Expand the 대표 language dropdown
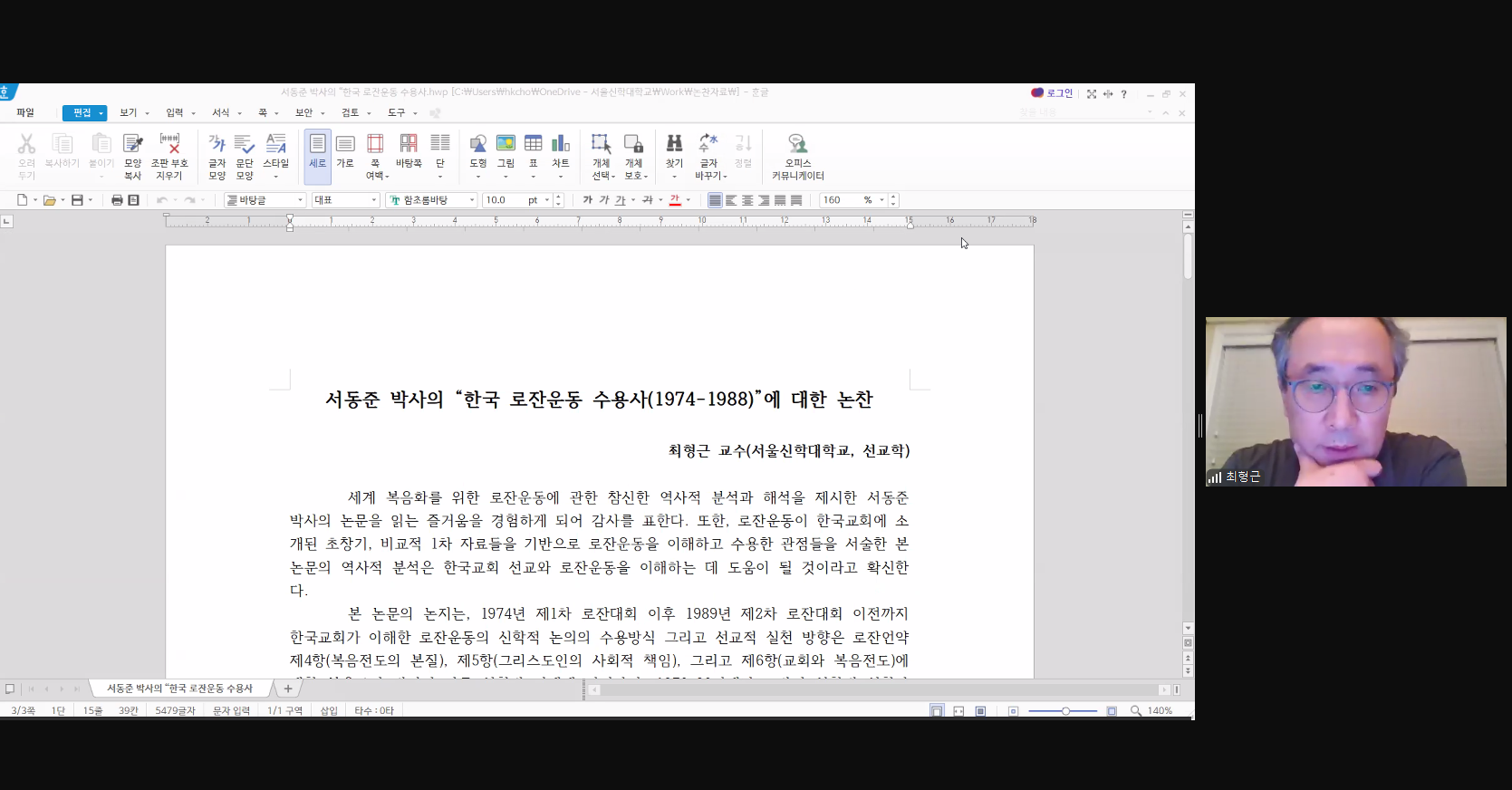 (373, 200)
